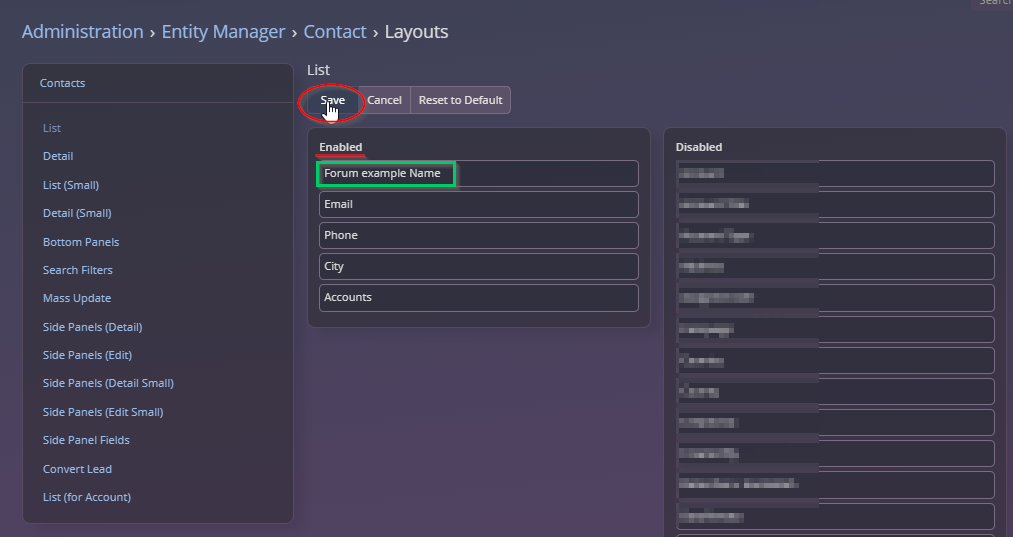This screenshot has height=537, width=1013.
Task: Open the Detail layout
Action: pos(57,156)
